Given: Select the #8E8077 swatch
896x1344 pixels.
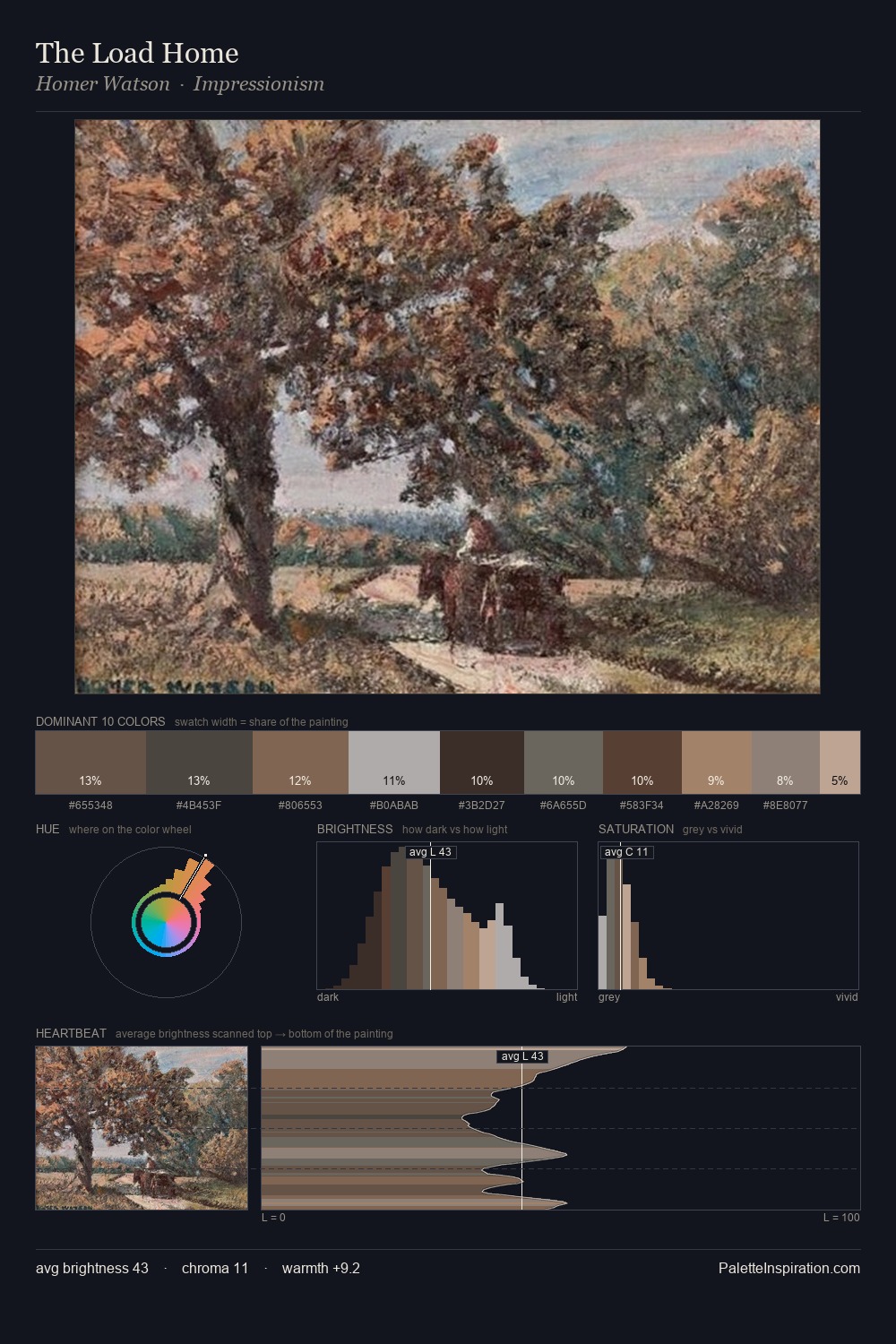Looking at the screenshot, I should [x=786, y=762].
